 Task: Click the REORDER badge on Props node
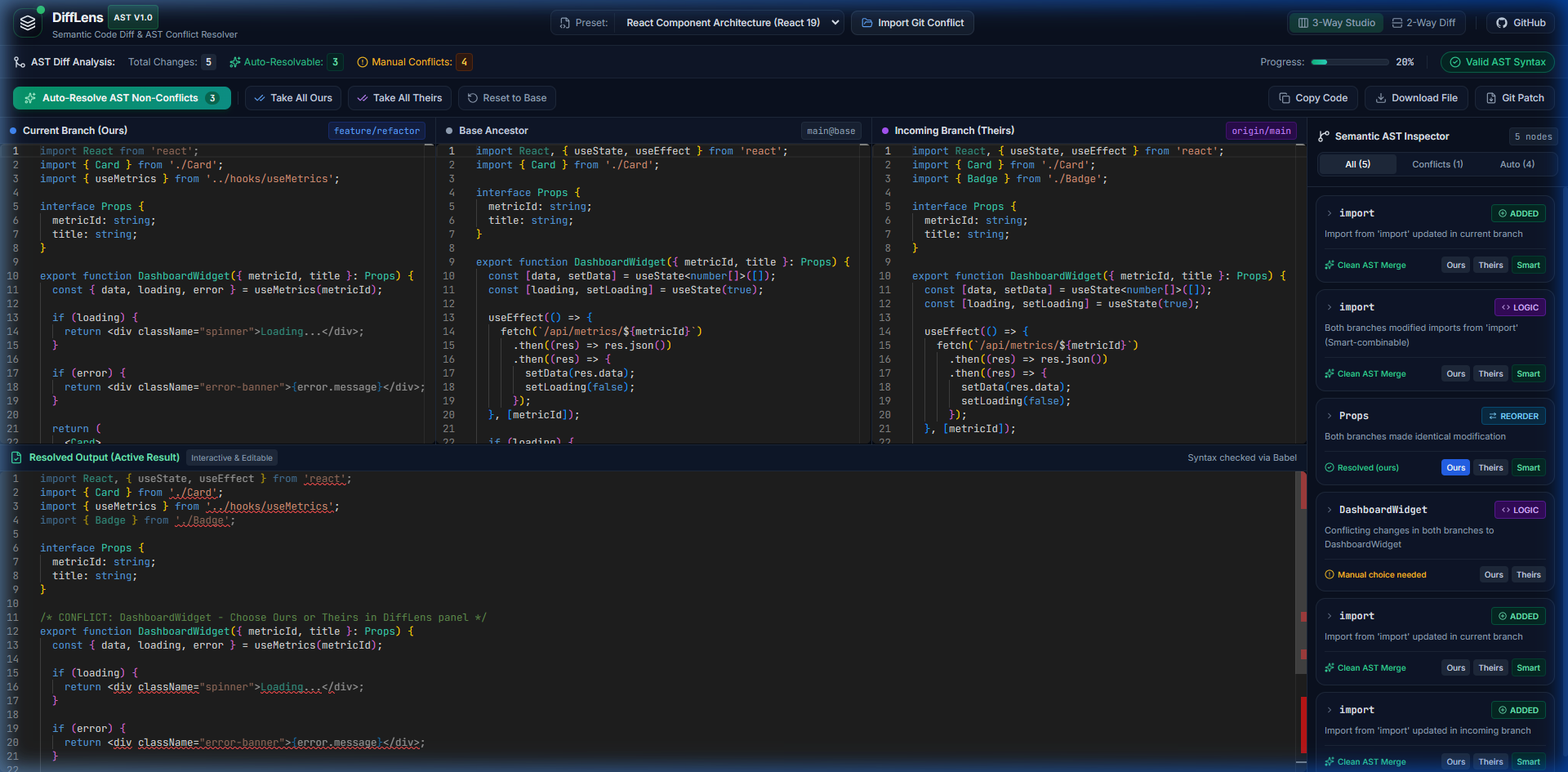point(1513,416)
